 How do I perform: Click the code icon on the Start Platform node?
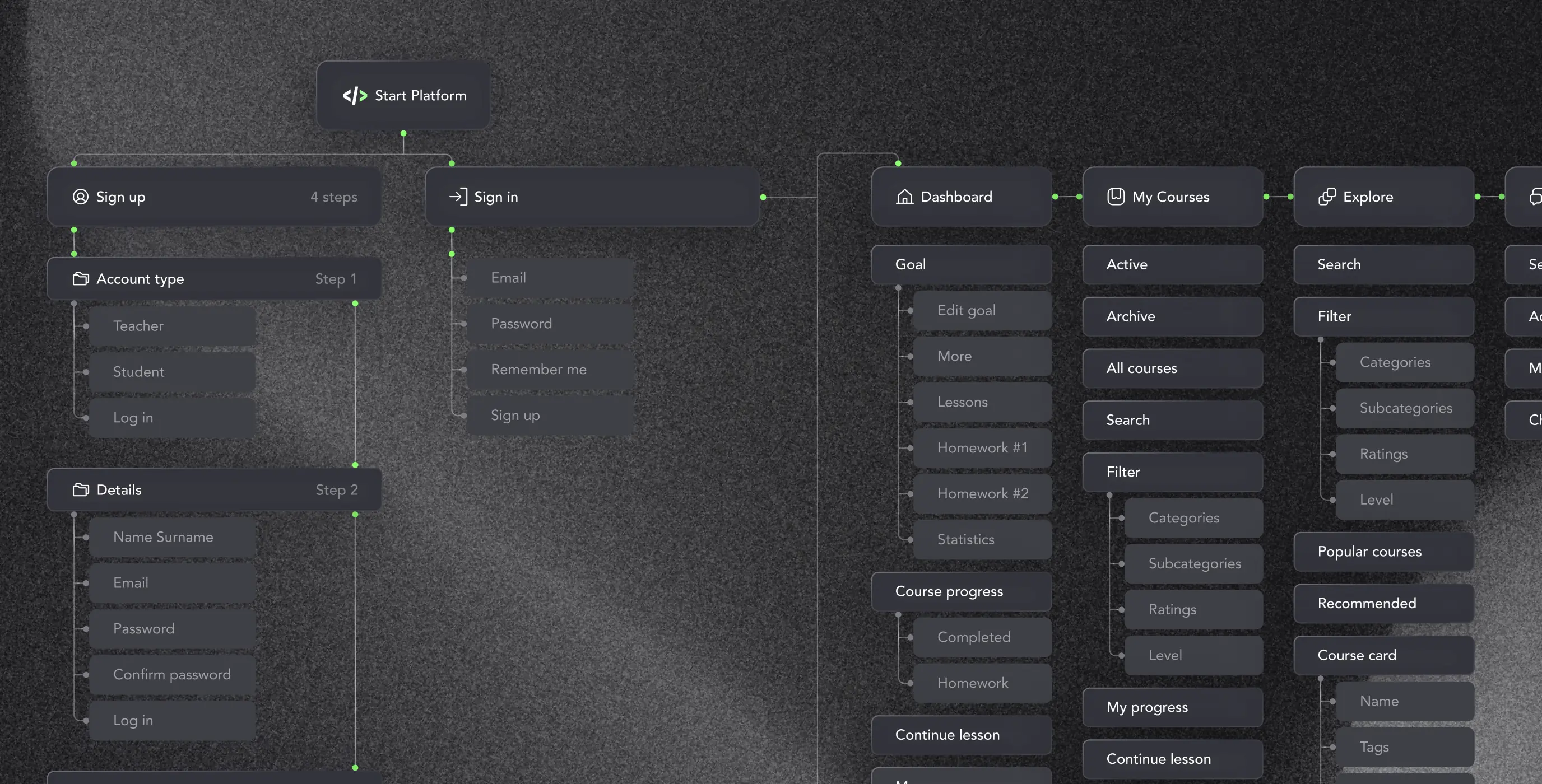pyautogui.click(x=356, y=95)
